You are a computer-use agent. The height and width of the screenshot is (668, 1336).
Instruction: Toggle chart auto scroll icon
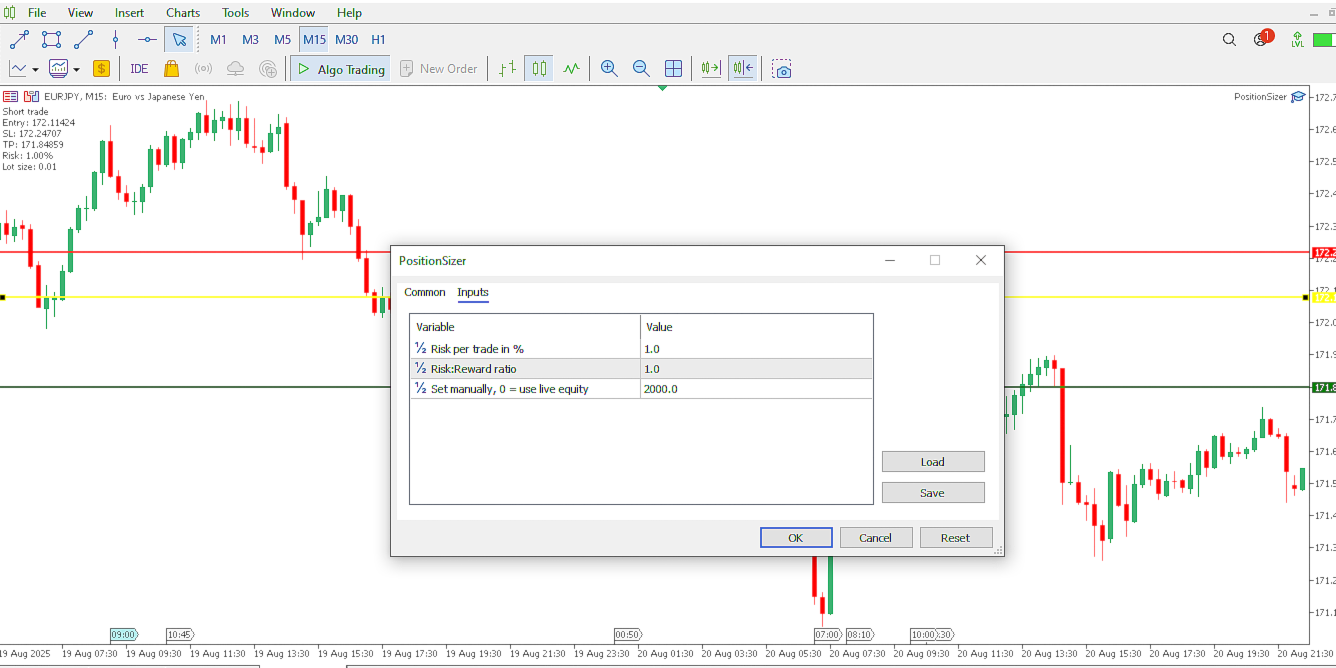coord(711,69)
